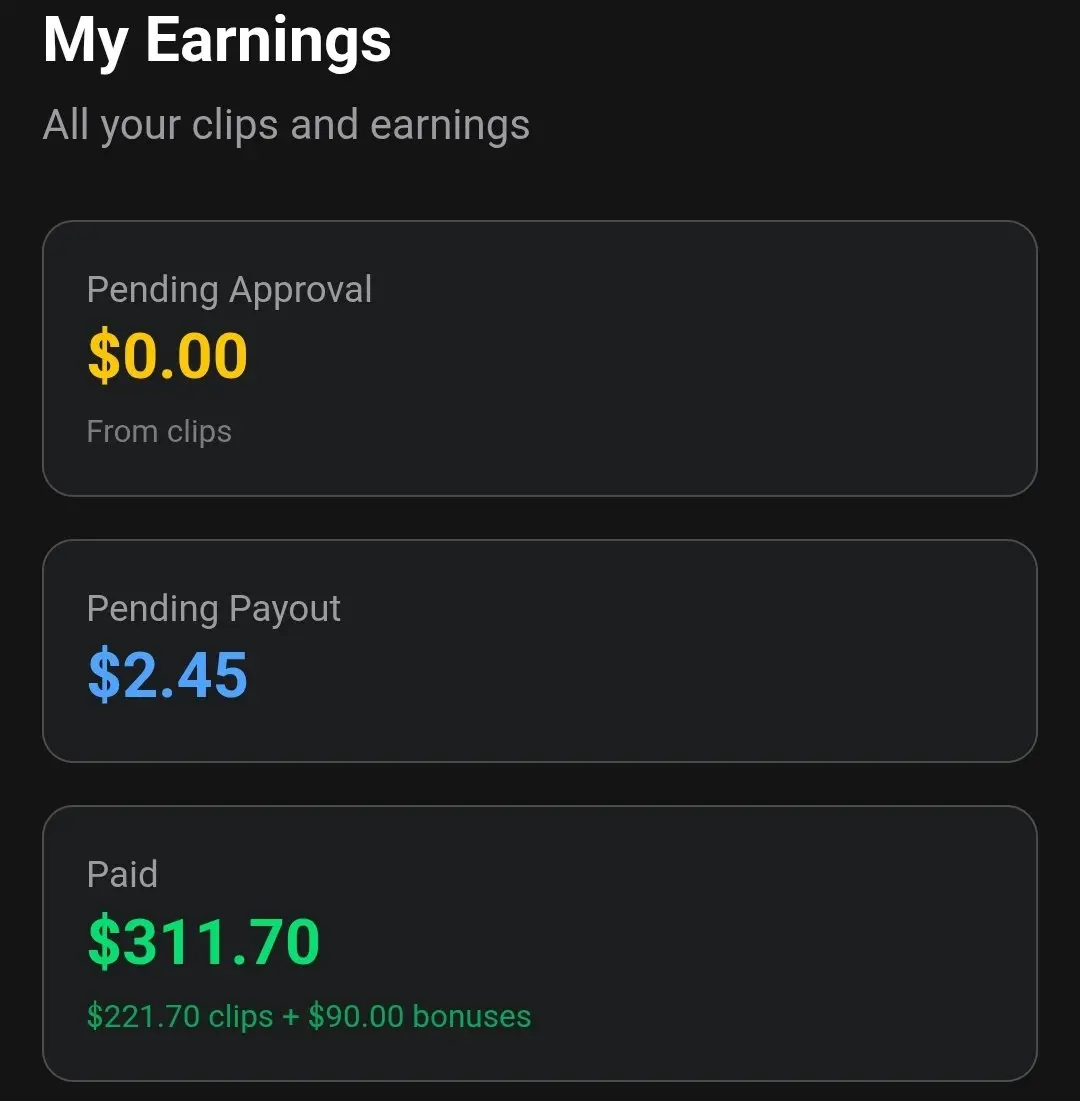Viewport: 1080px width, 1101px height.
Task: Select the yellow $0.00 amount
Action: pos(167,357)
